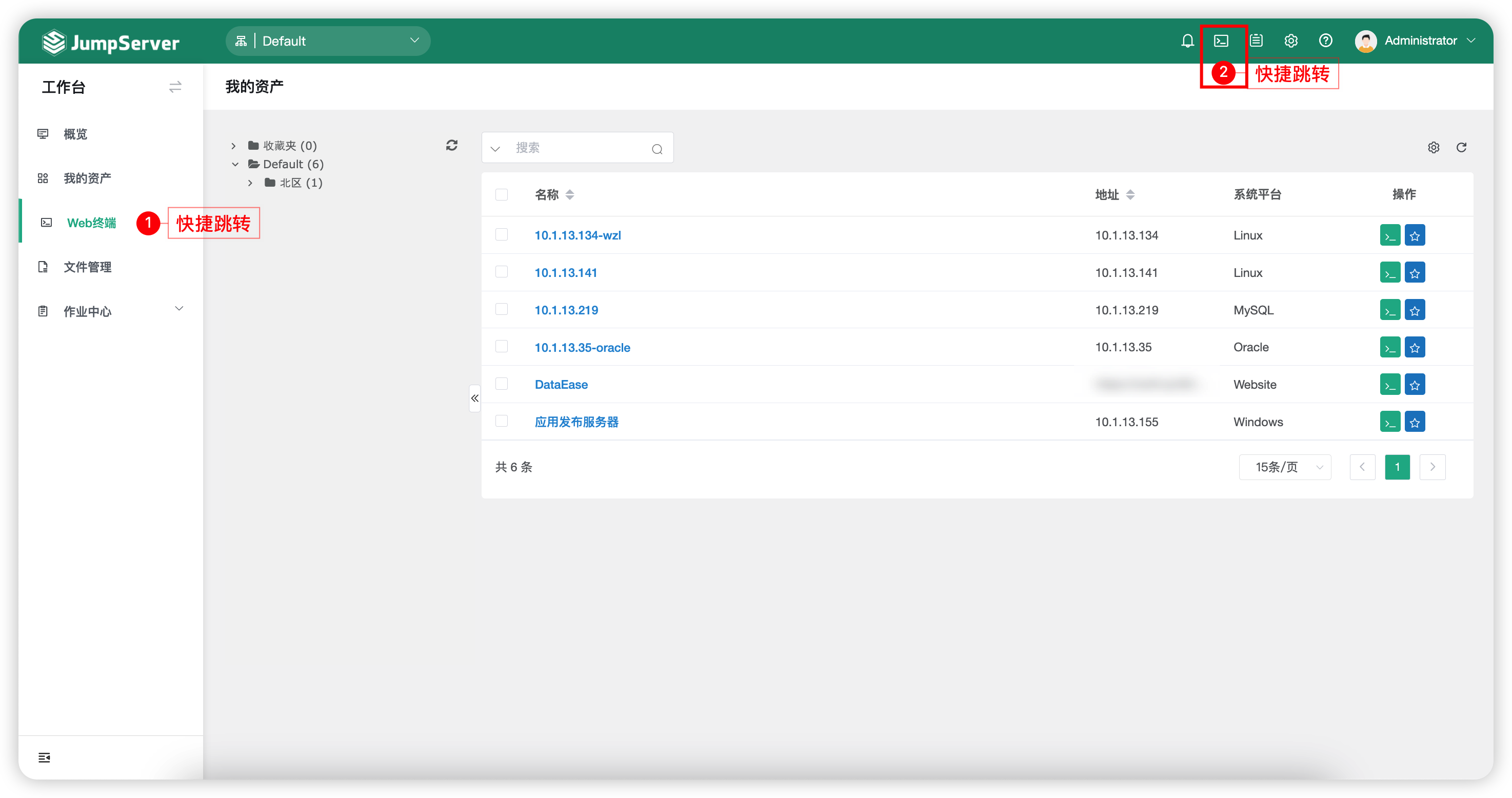Open table column settings gear above asset list
Screen dimensions: 1512x798
click(1434, 147)
